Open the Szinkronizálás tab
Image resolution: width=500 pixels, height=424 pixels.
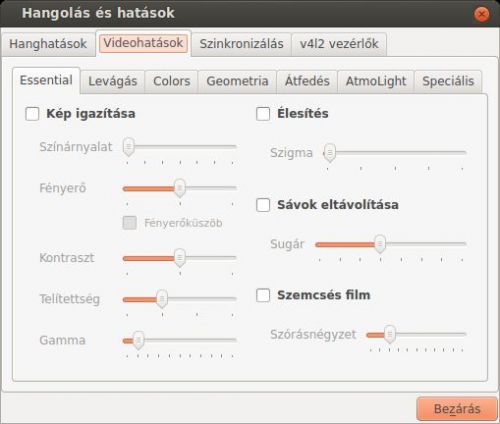click(241, 44)
